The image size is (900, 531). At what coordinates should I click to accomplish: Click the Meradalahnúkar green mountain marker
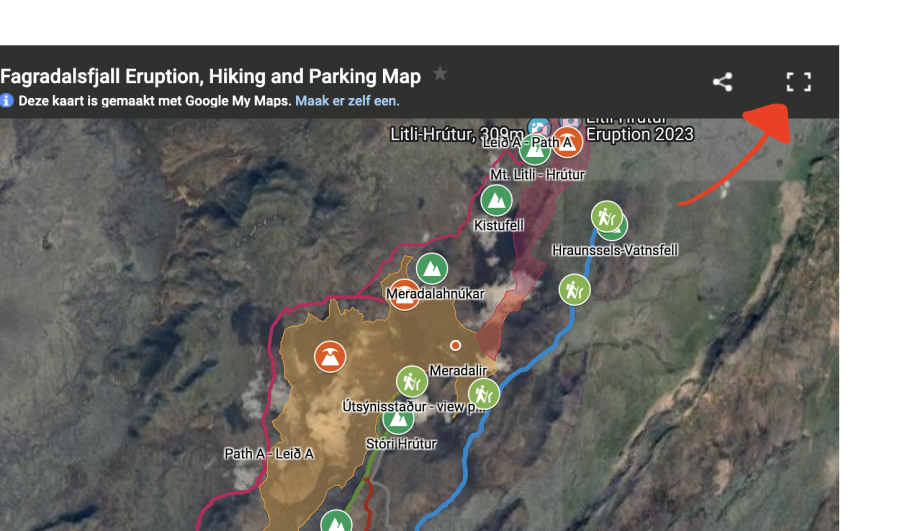pos(432,269)
